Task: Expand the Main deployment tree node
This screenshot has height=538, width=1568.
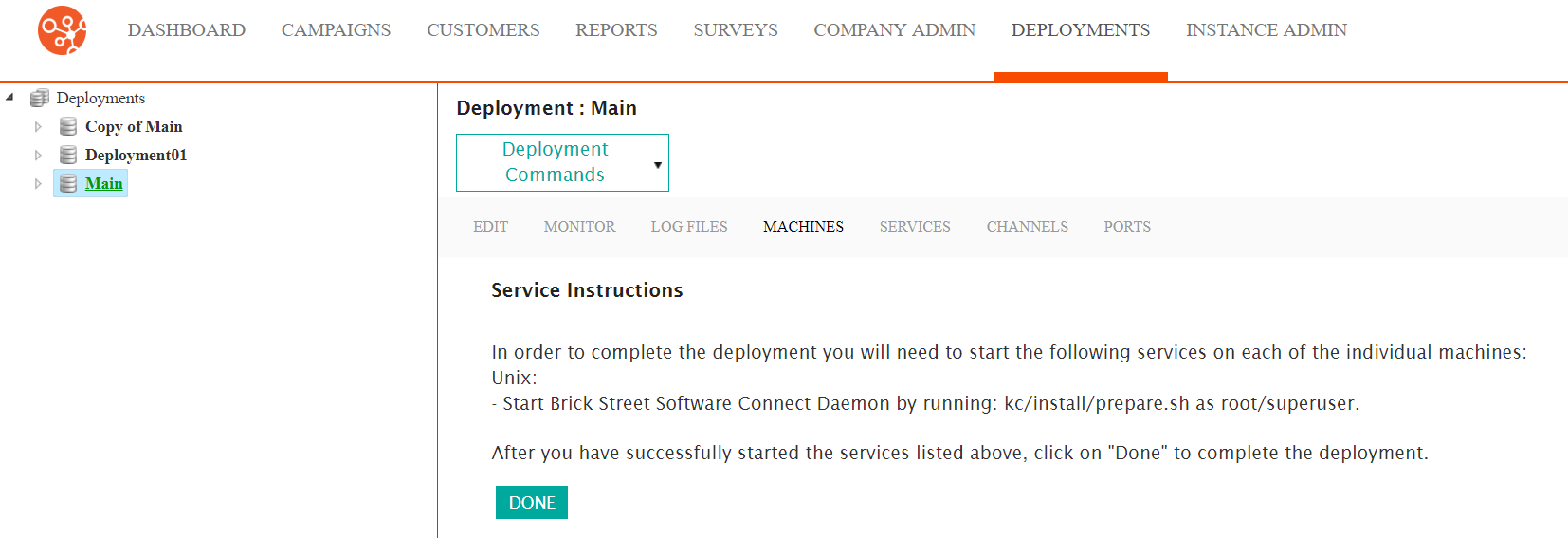Action: 38,183
